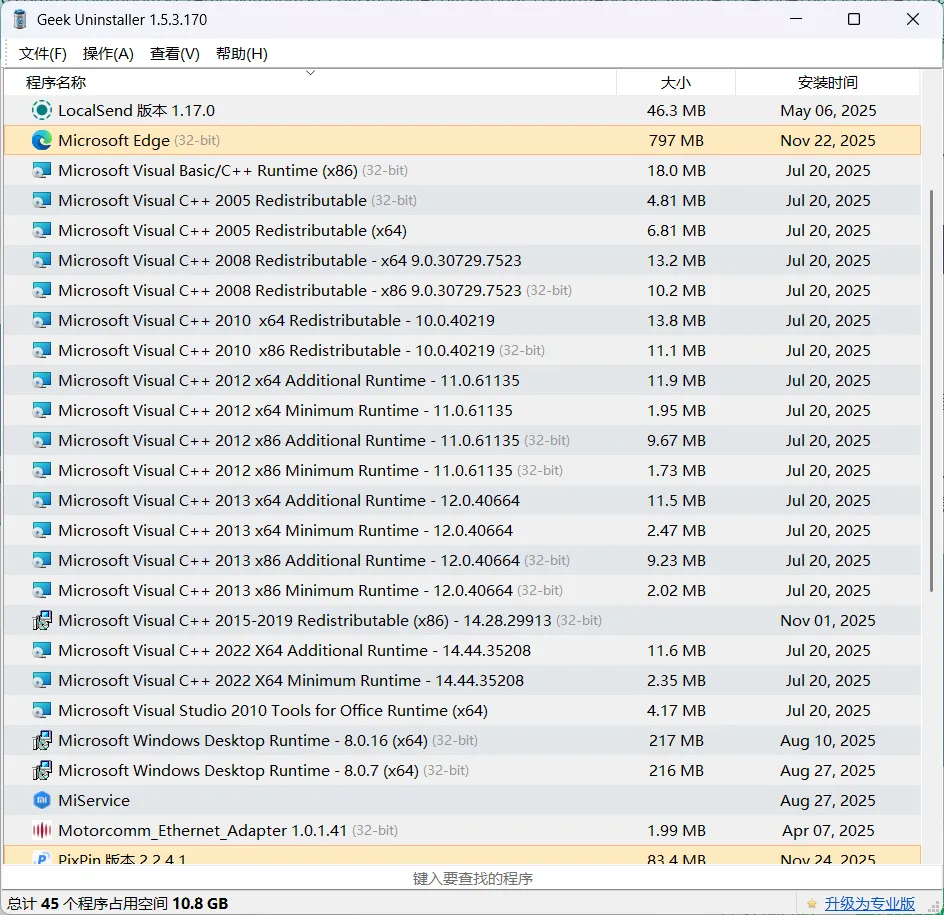This screenshot has height=915, width=944.
Task: Click the 797 MB size cell
Action: click(x=676, y=140)
